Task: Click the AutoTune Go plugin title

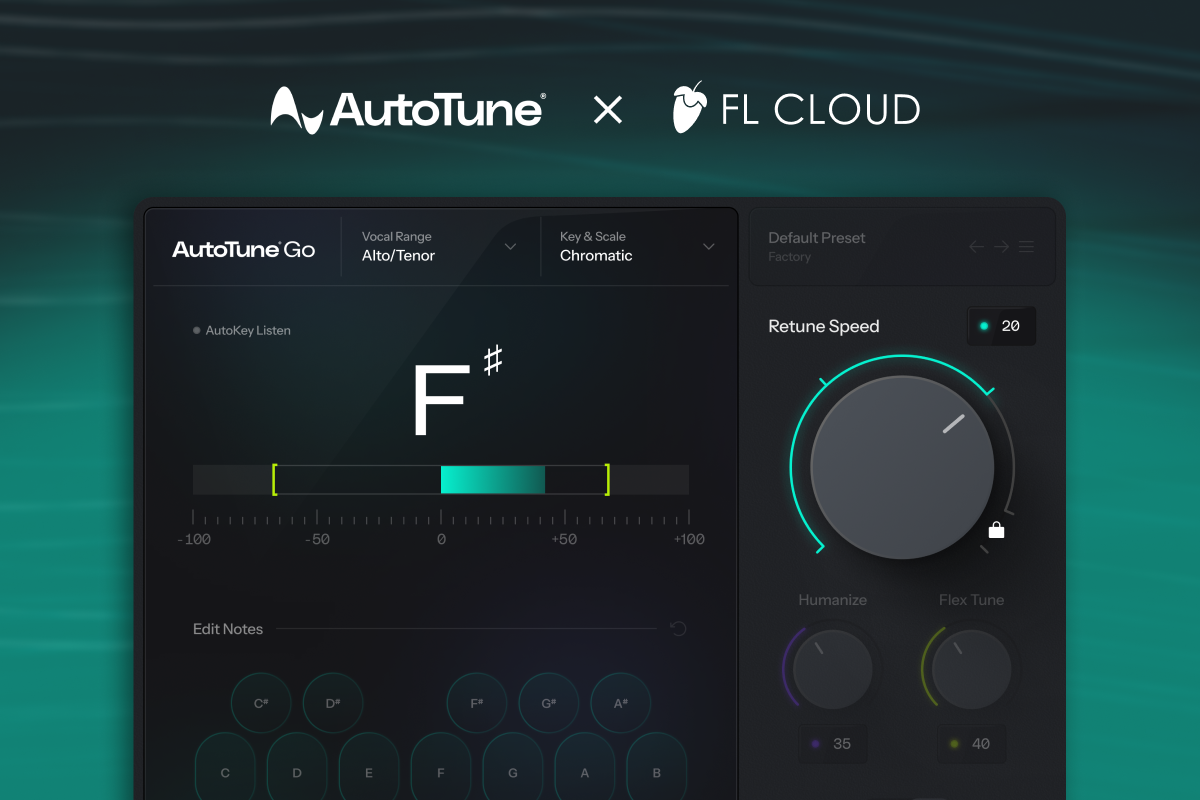Action: (243, 250)
